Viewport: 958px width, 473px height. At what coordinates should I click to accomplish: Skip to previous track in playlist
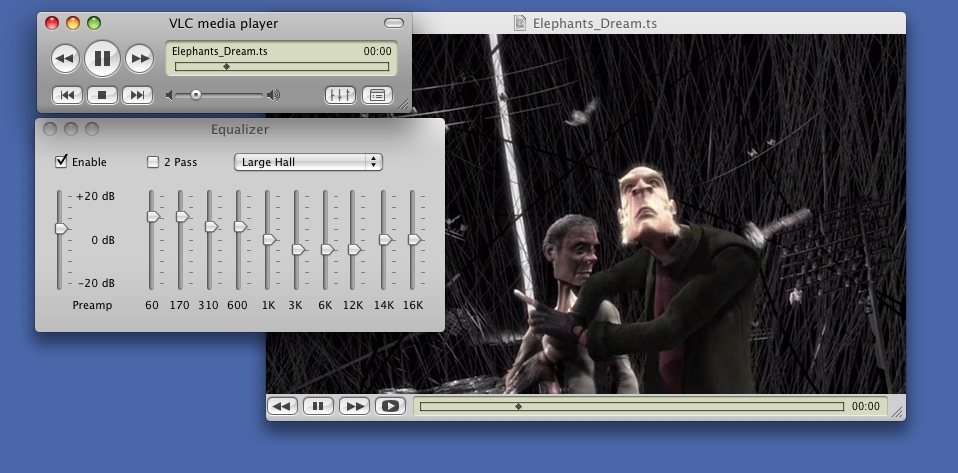[66, 95]
